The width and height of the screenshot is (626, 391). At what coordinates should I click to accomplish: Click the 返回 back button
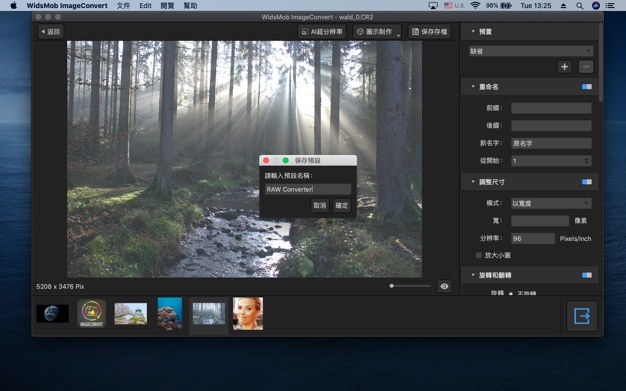(51, 32)
